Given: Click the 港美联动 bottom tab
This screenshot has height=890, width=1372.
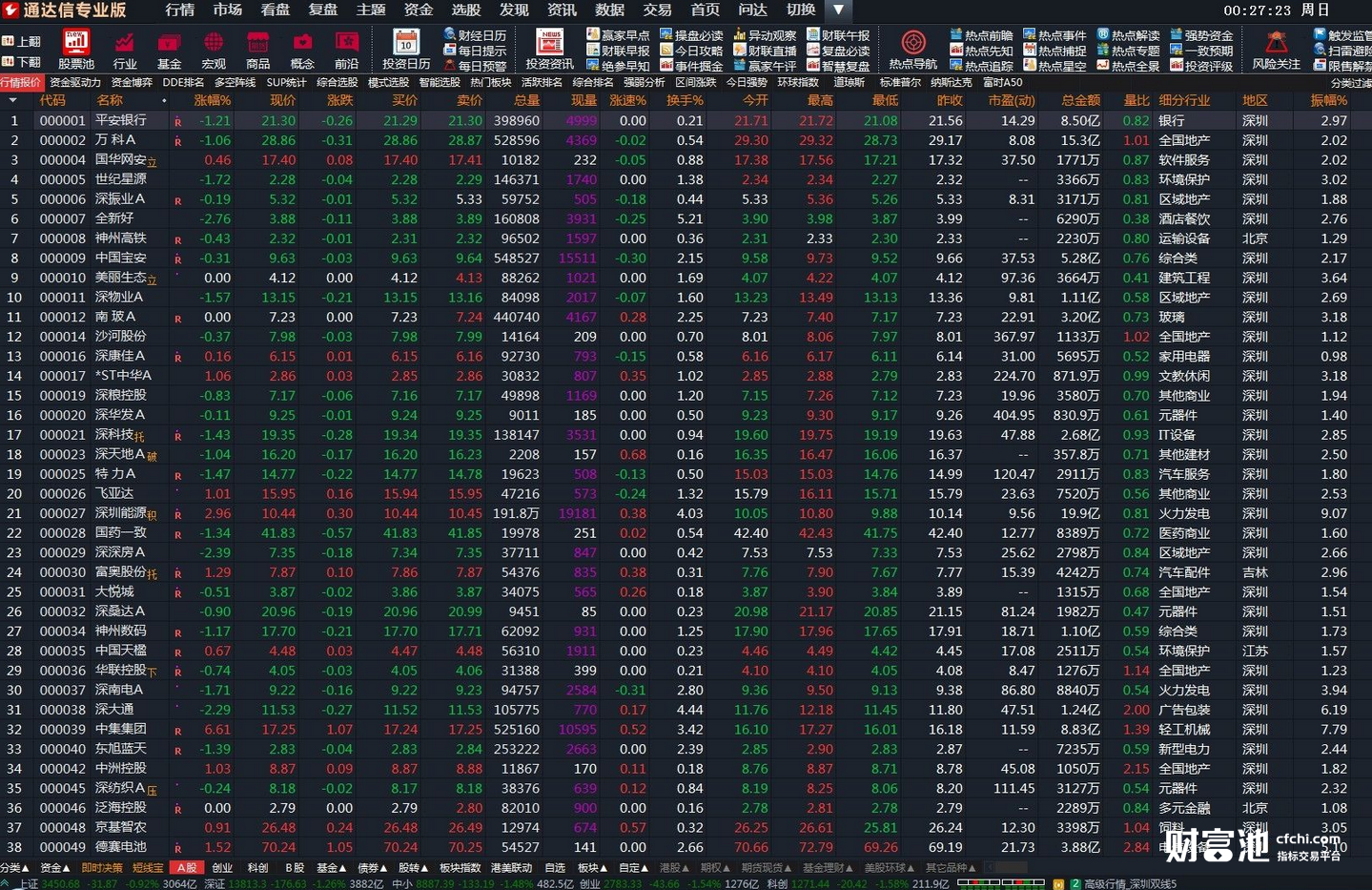Looking at the screenshot, I should (x=511, y=867).
